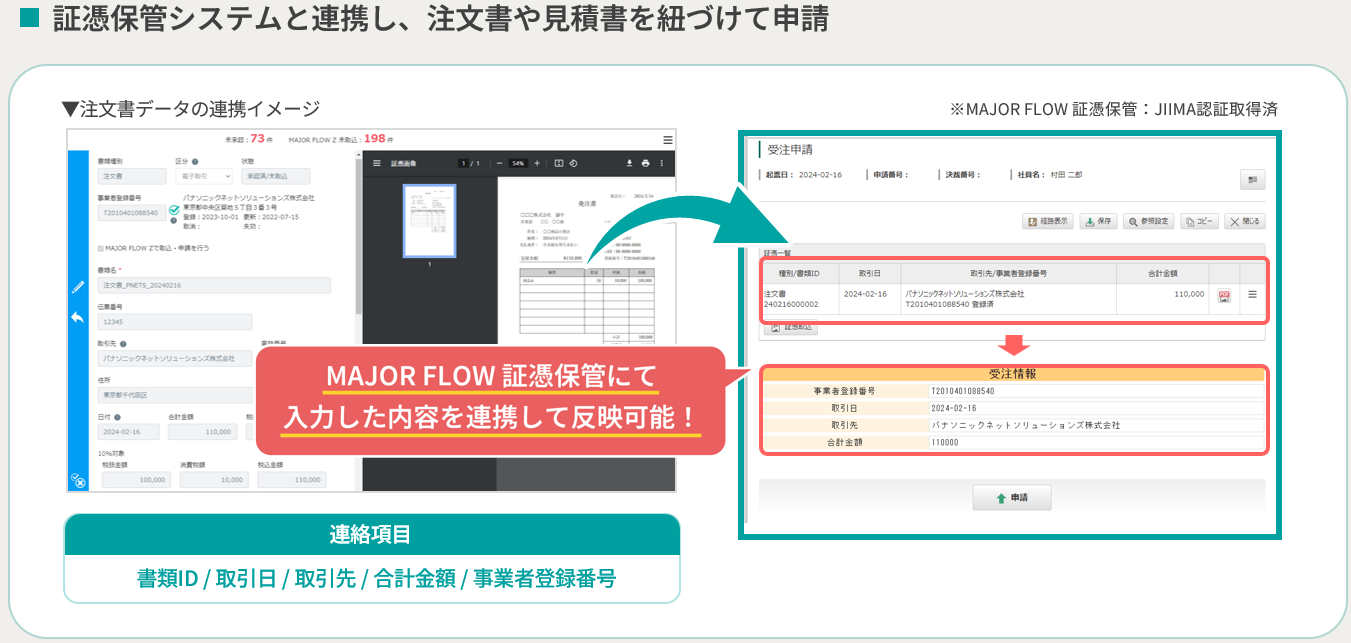Image resolution: width=1351 pixels, height=643 pixels.
Task: Click the PDF zoom level 54% box
Action: (518, 163)
